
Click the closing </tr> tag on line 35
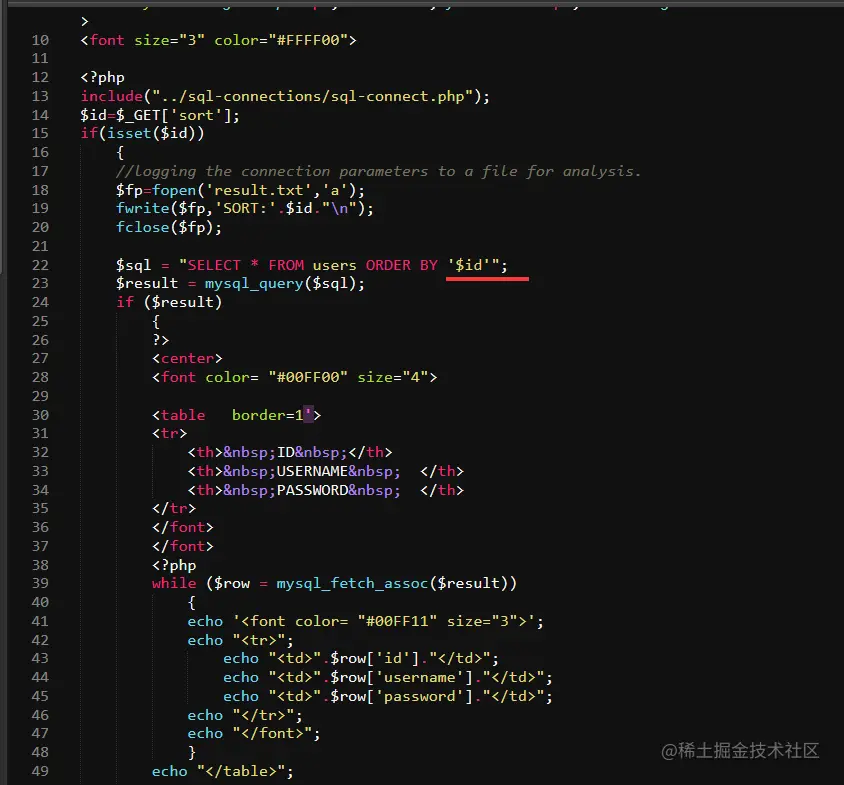(x=174, y=509)
